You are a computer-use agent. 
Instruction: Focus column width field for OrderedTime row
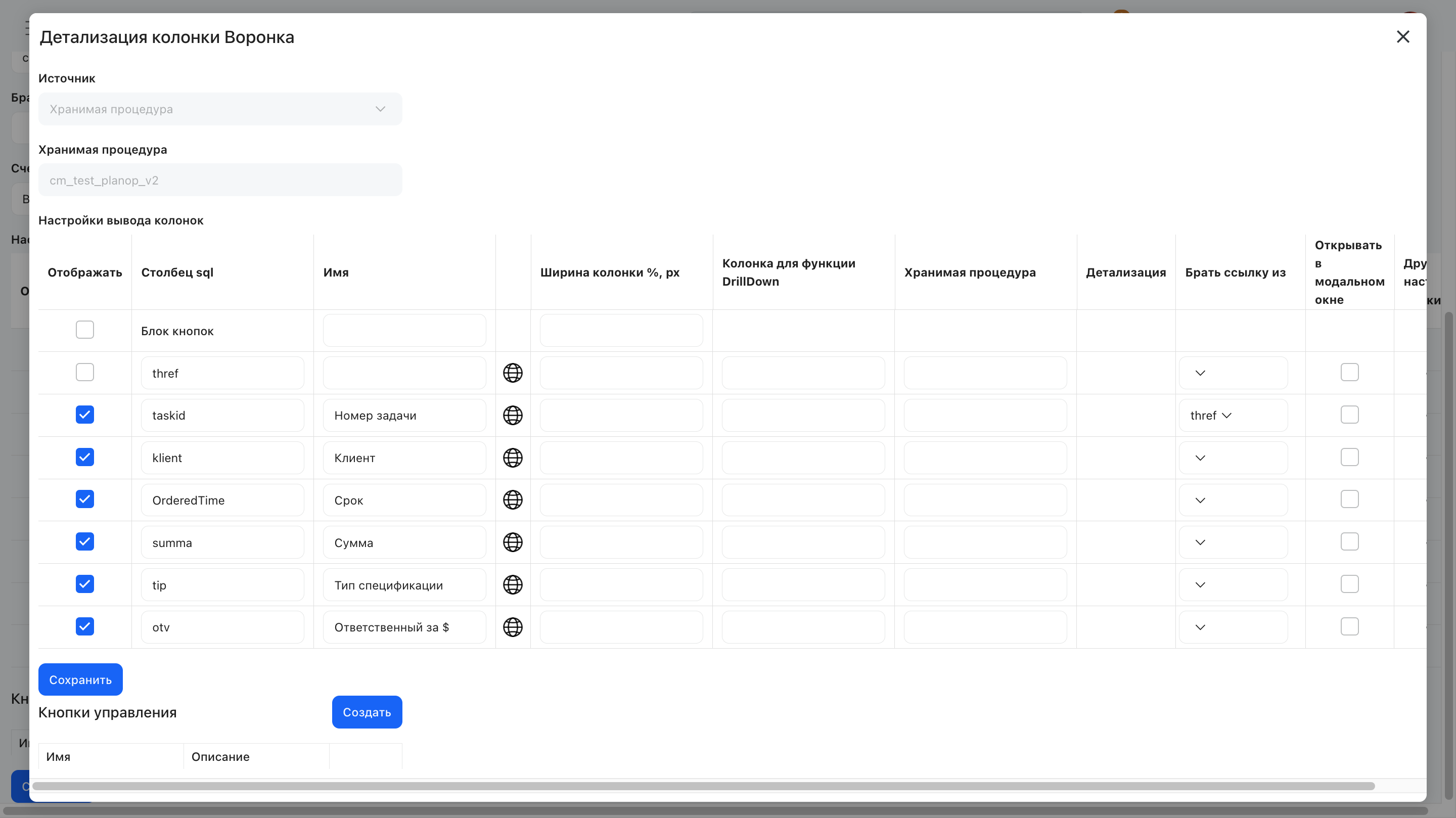[621, 499]
